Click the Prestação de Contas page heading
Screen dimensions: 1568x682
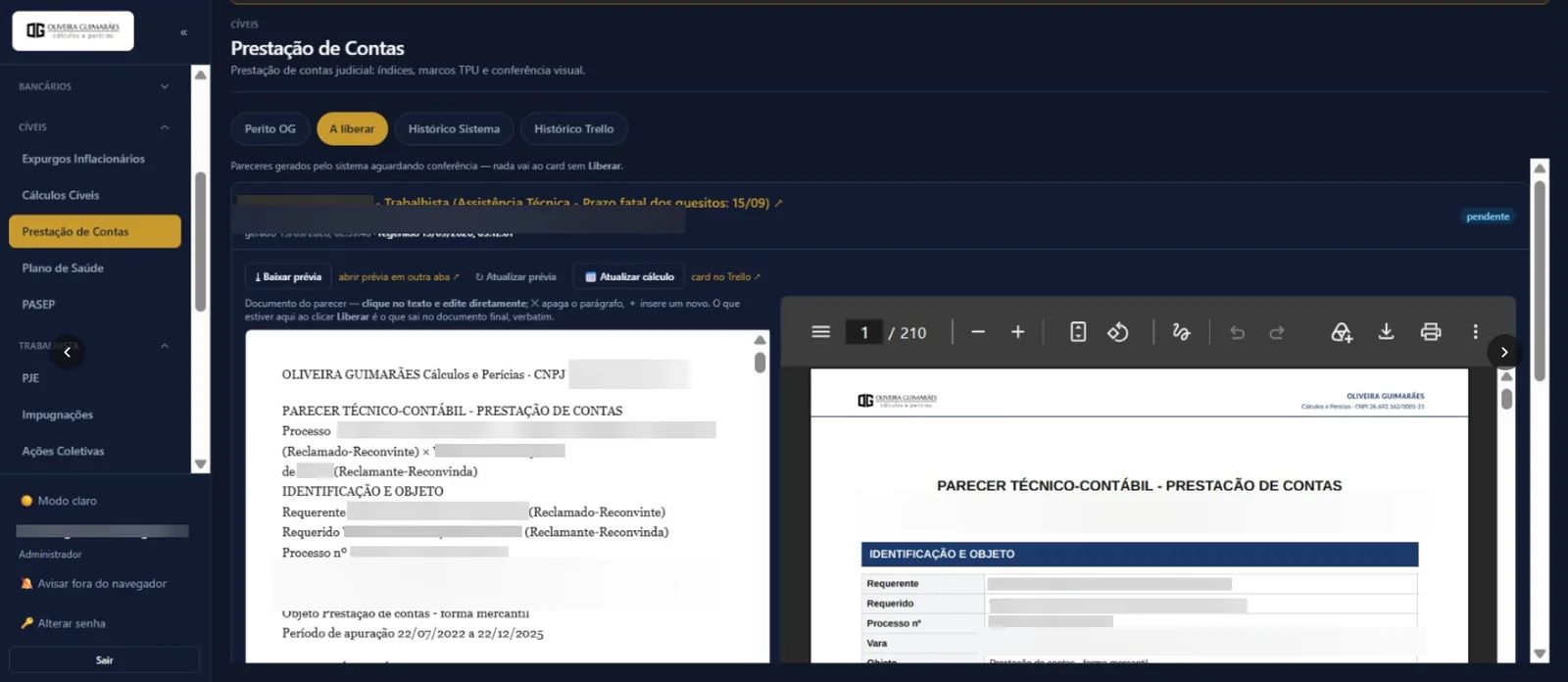318,48
